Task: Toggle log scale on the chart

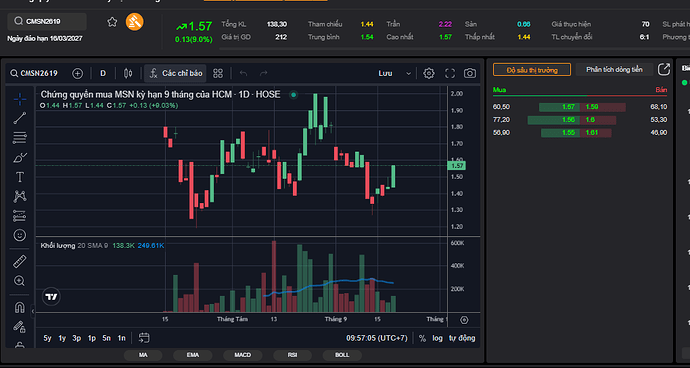Action: click(x=437, y=338)
